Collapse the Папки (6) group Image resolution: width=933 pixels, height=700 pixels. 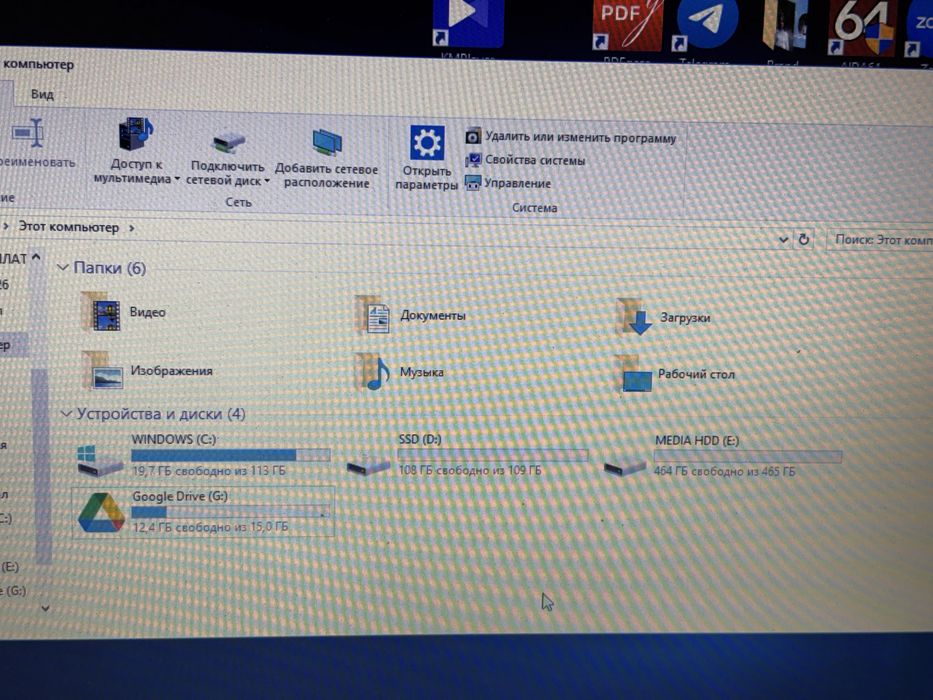pyautogui.click(x=62, y=268)
